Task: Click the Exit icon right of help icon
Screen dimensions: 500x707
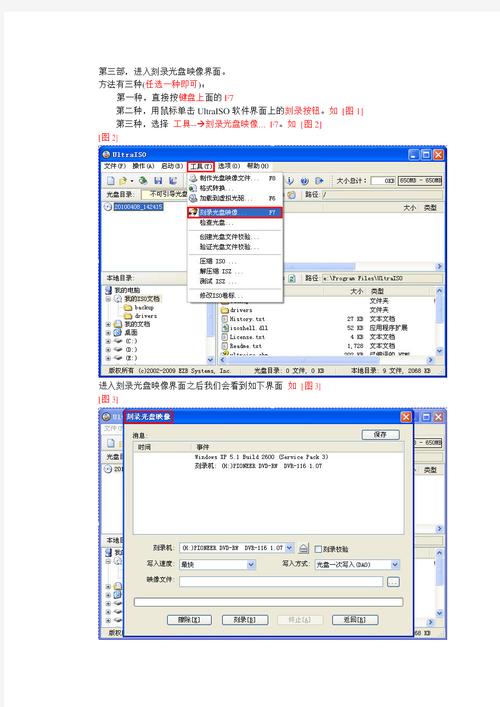Action: [x=320, y=181]
